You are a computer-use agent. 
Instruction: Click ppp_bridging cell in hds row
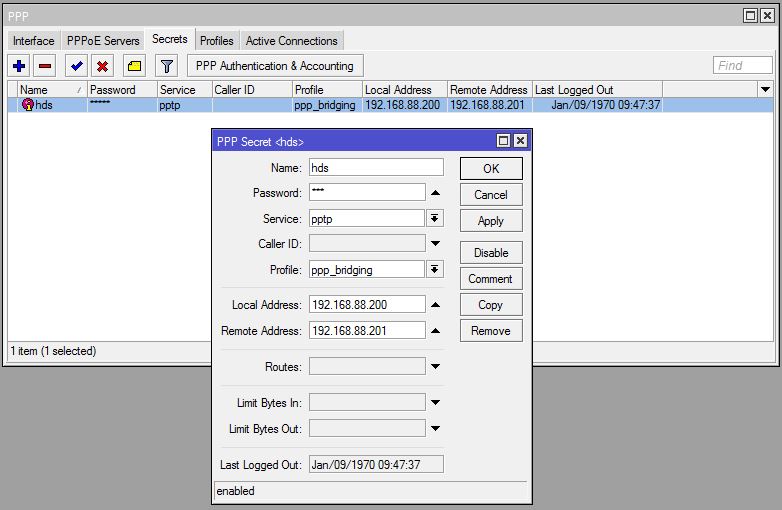coord(325,105)
